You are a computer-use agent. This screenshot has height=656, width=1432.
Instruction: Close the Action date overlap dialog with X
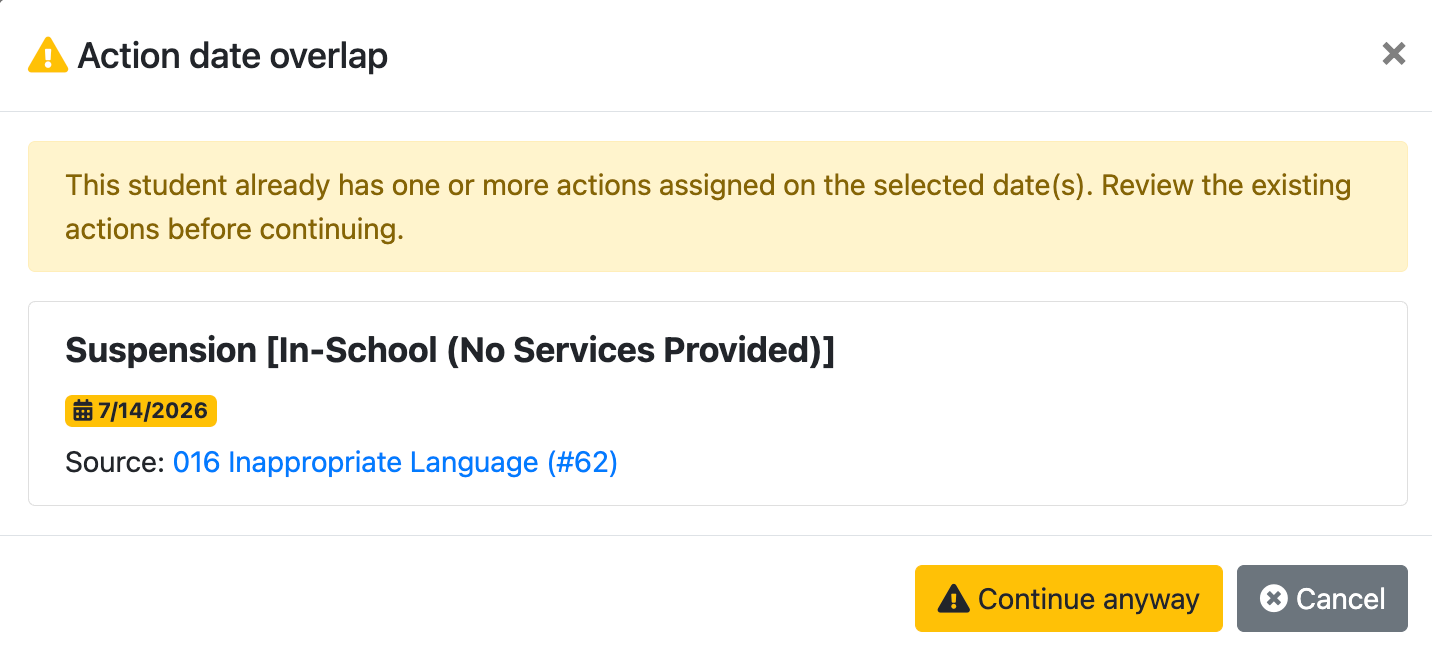point(1394,54)
